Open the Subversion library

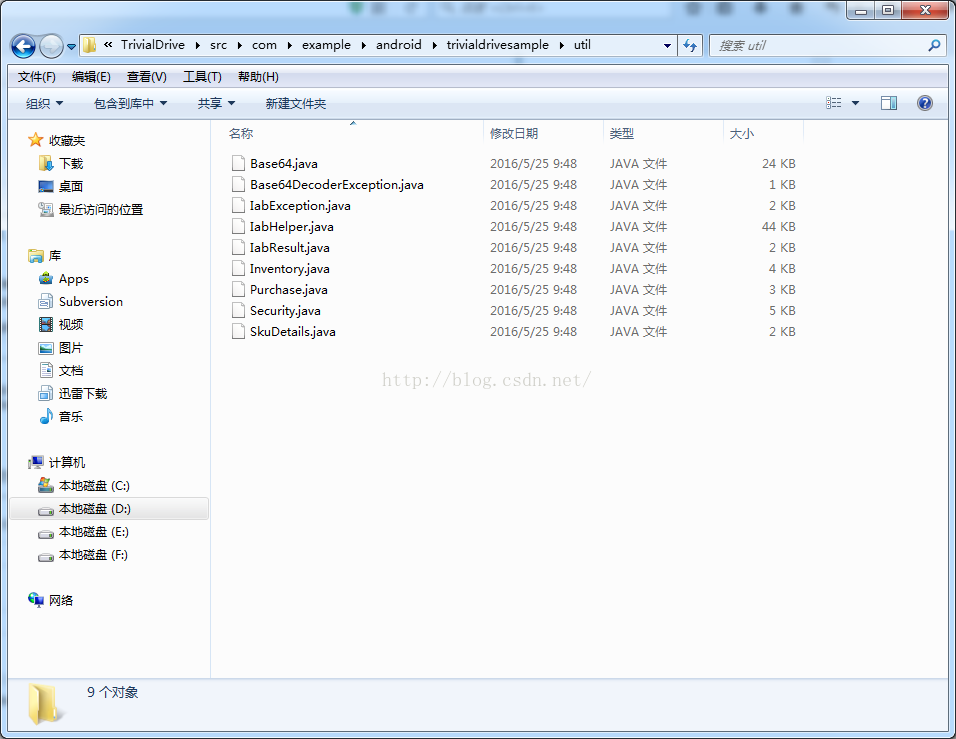point(90,302)
